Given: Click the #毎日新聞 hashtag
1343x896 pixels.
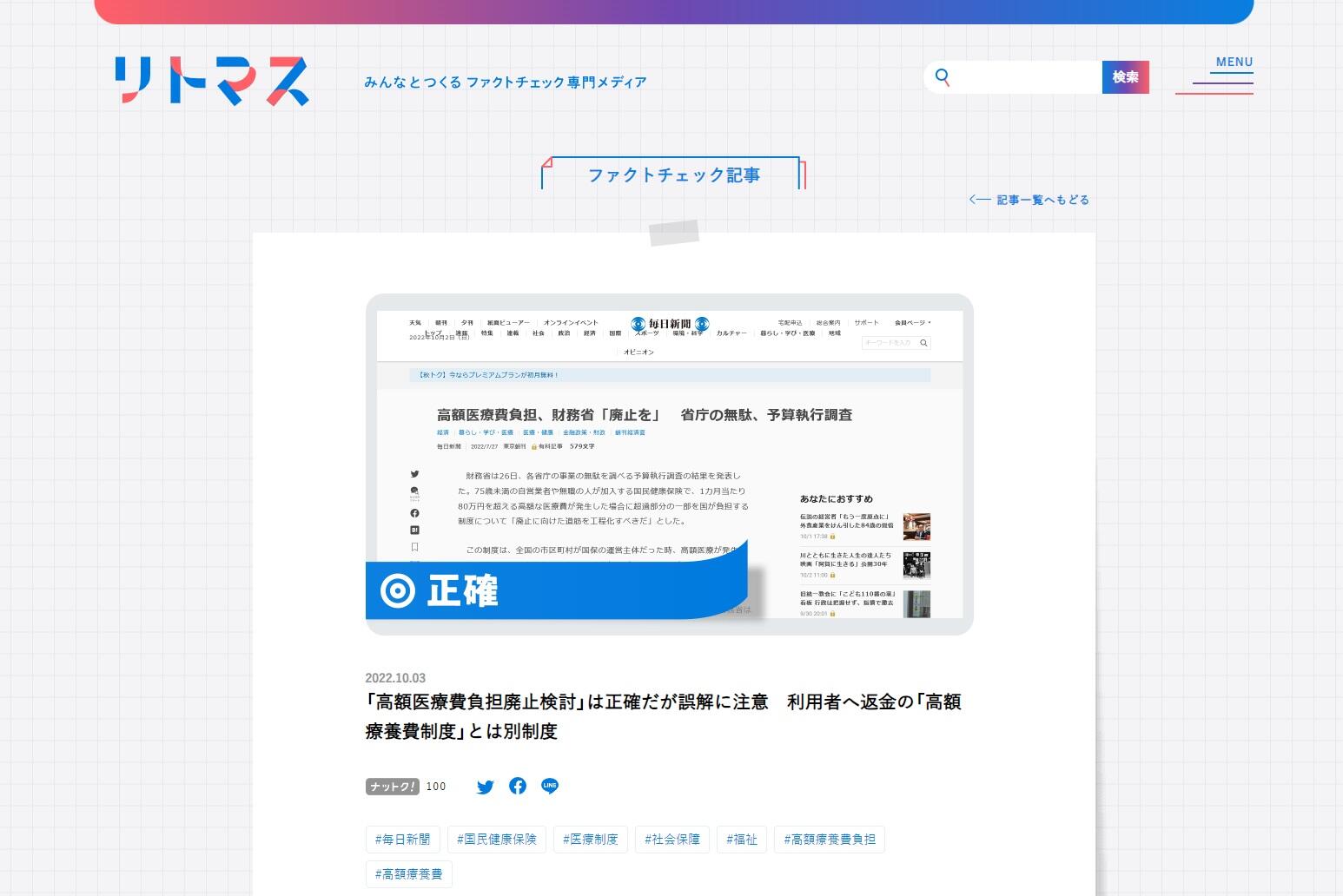Looking at the screenshot, I should tap(403, 839).
